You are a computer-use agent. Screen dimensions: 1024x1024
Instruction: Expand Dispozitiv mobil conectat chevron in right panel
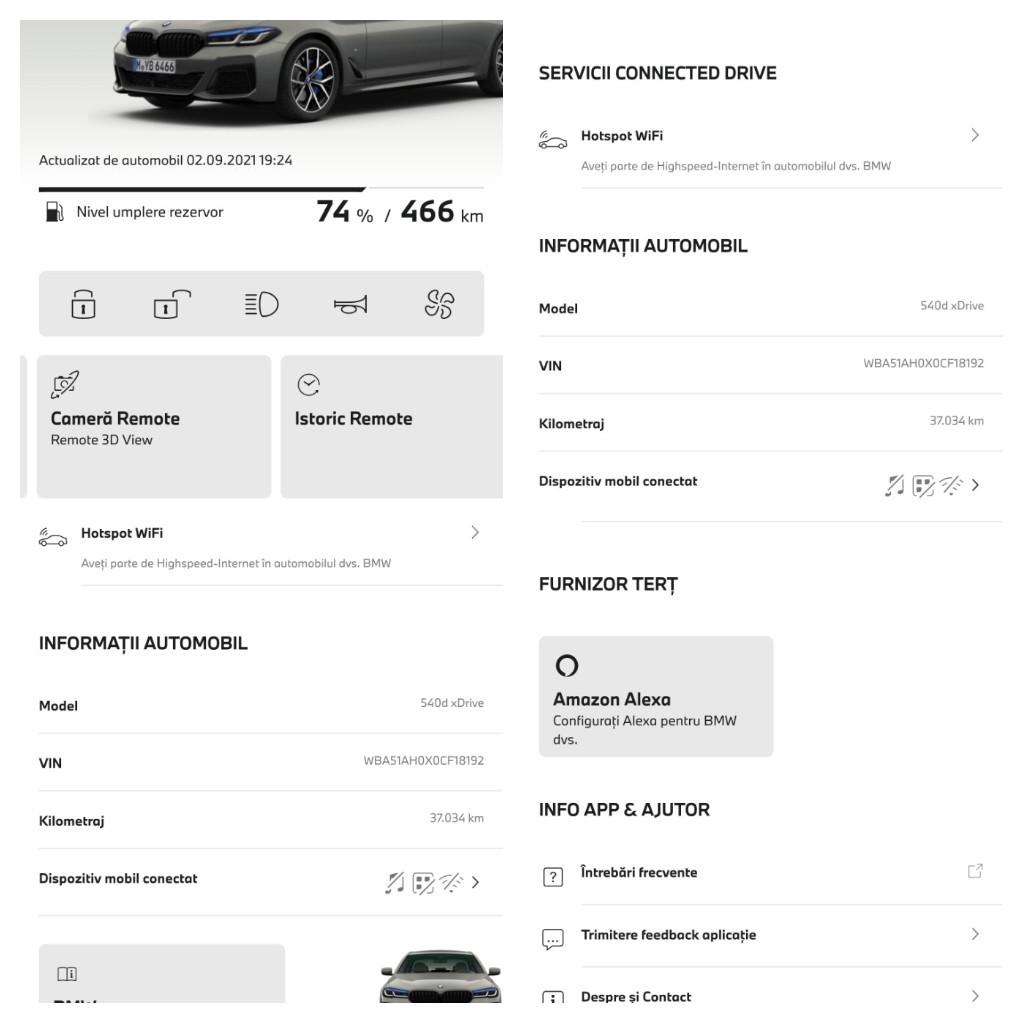(975, 485)
